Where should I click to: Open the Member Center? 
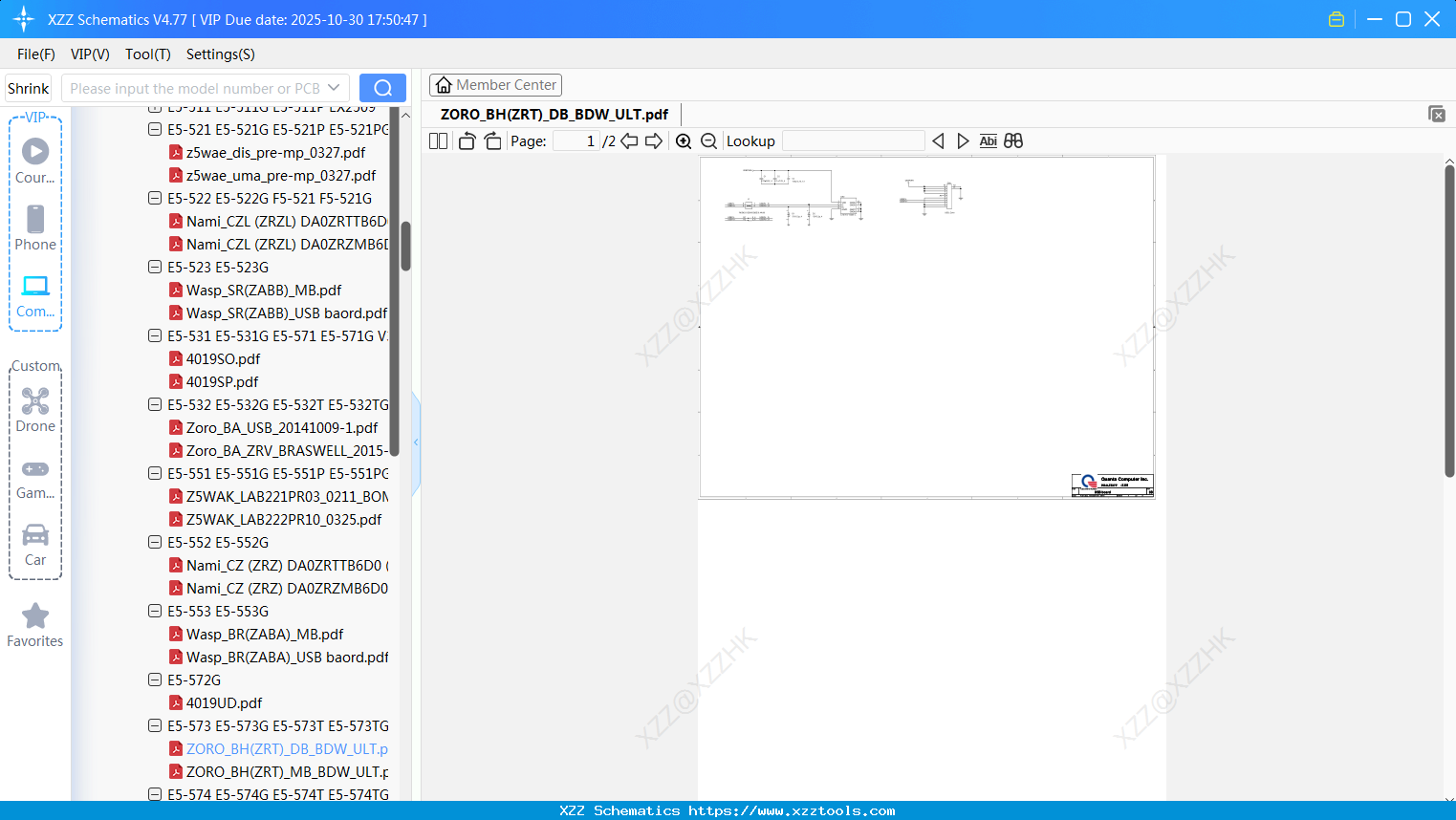495,85
